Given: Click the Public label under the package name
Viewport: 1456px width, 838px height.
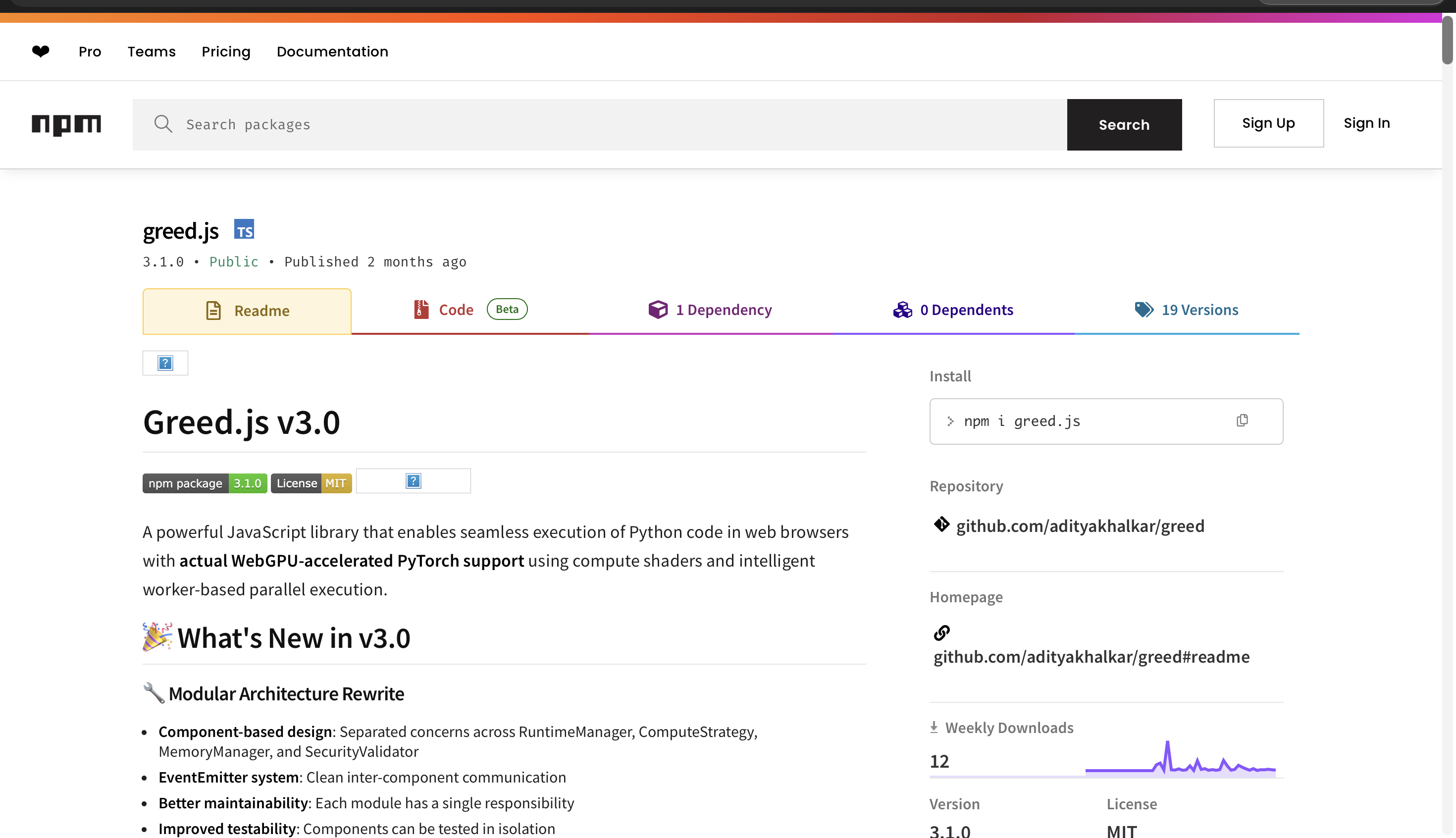Looking at the screenshot, I should coord(233,262).
